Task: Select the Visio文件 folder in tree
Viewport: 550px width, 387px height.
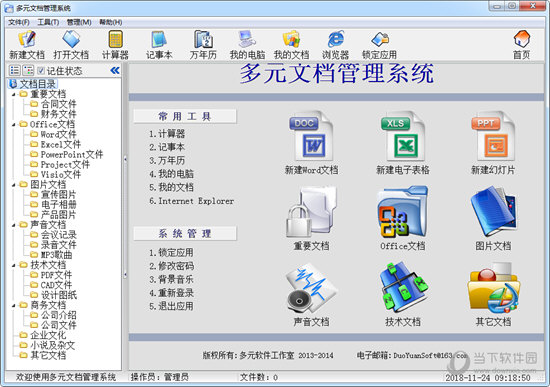Action: [x=55, y=175]
